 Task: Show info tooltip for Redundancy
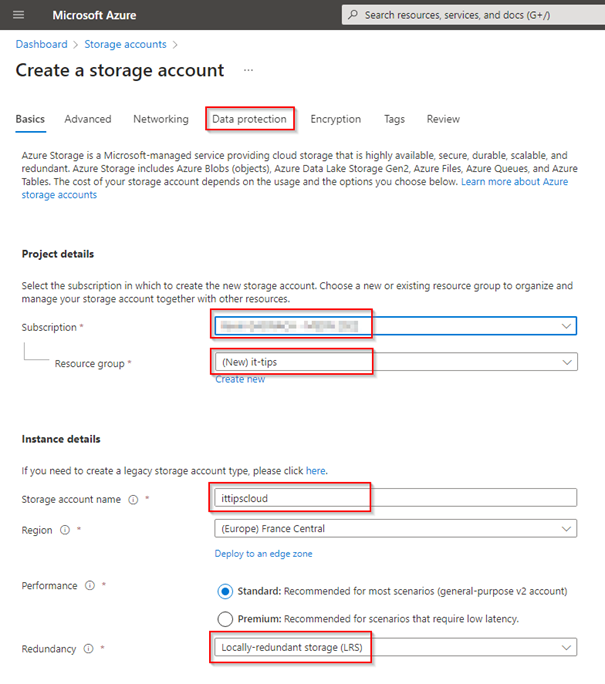89,649
